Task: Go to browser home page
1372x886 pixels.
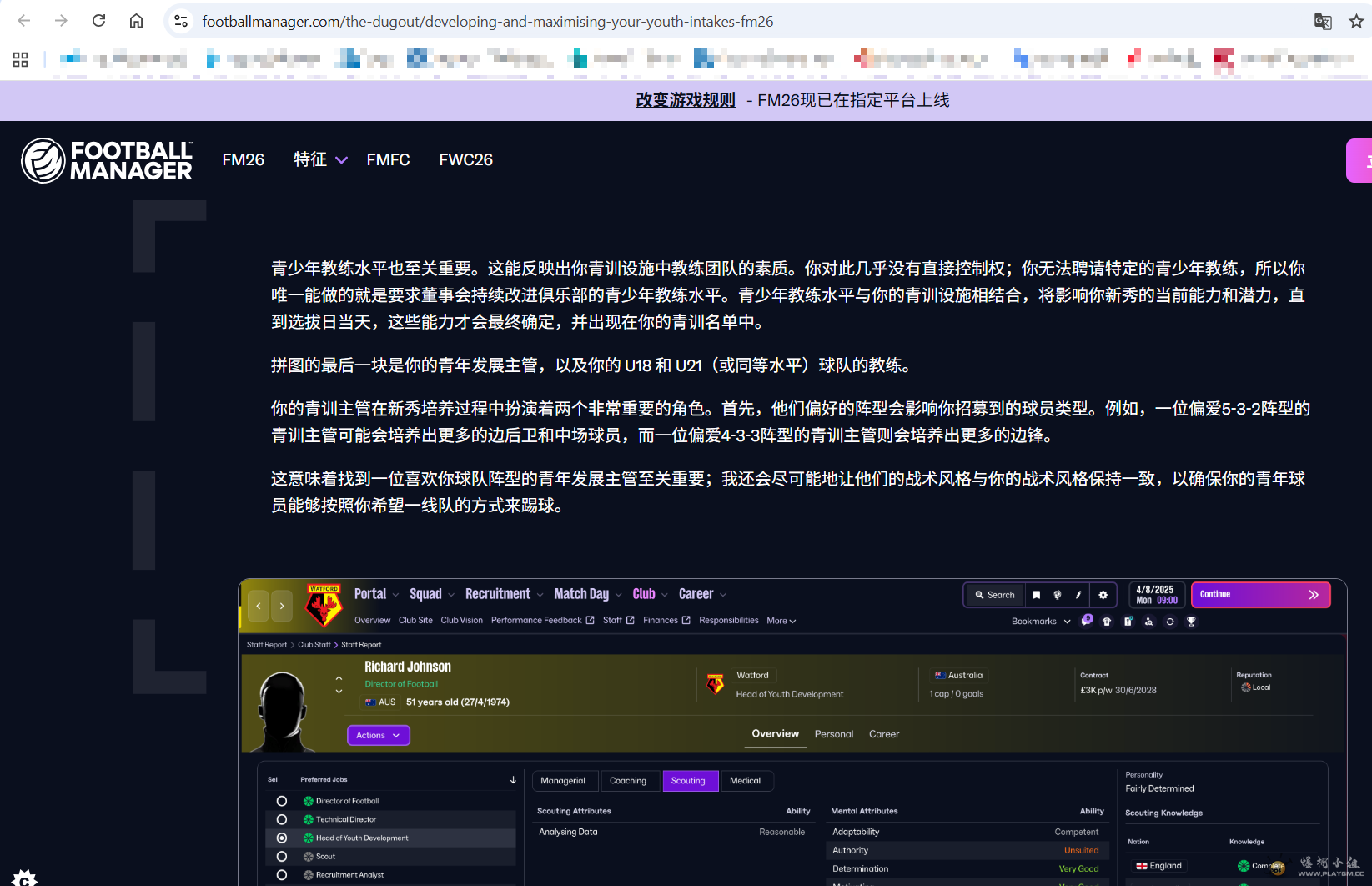Action: [136, 21]
